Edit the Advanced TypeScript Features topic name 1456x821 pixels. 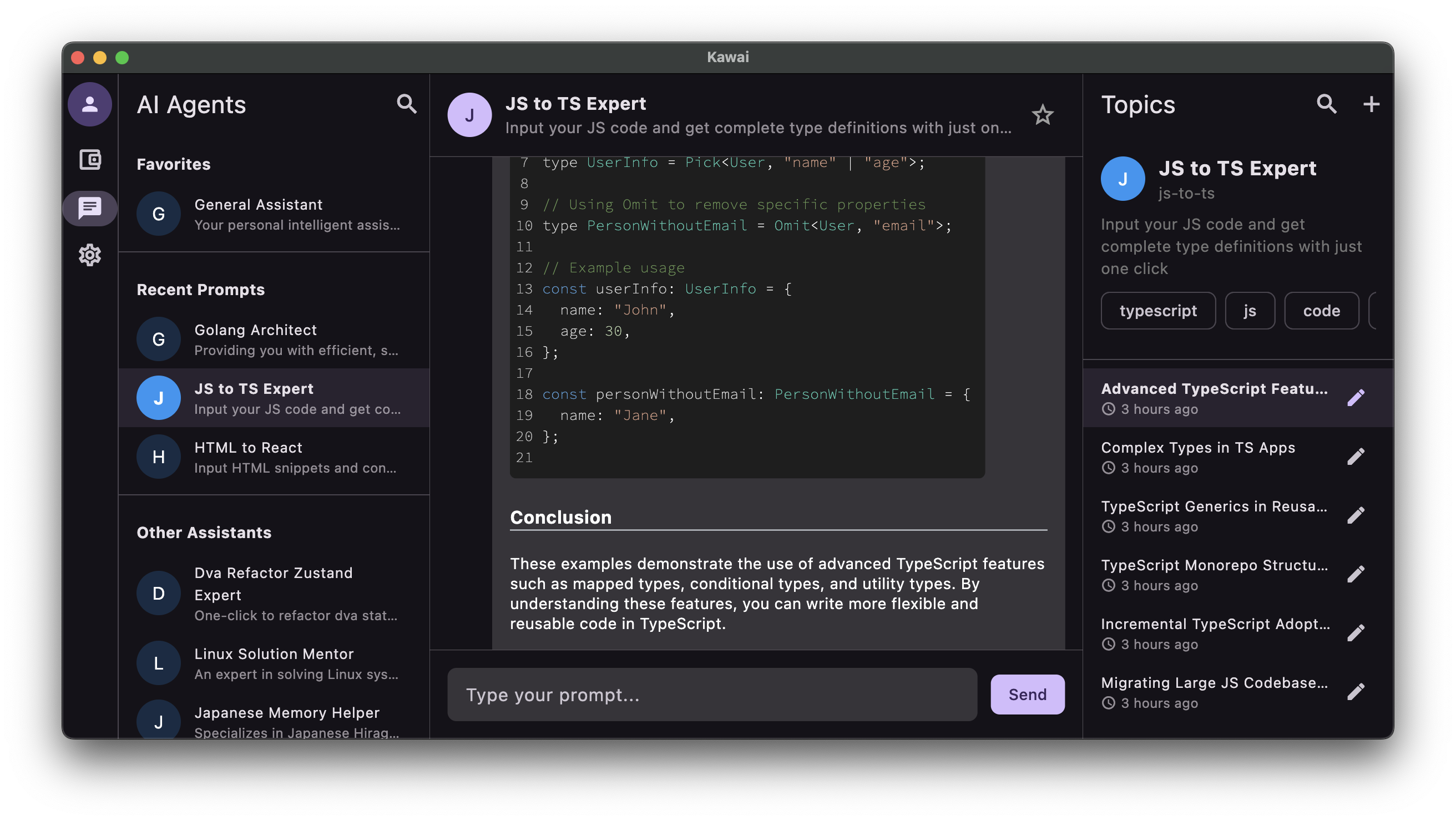point(1356,398)
